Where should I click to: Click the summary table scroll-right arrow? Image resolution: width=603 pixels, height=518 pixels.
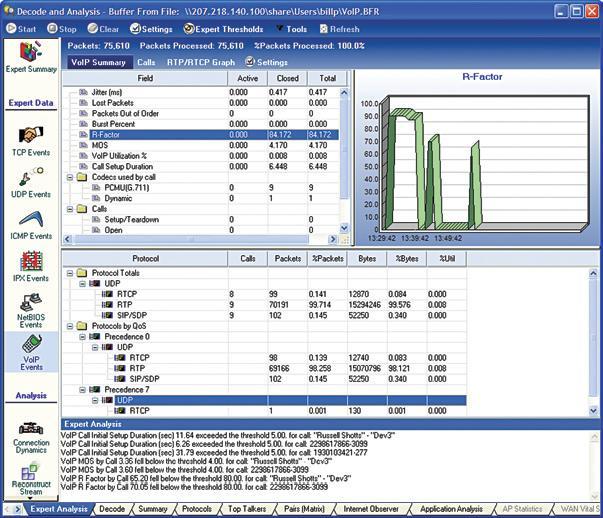click(x=333, y=239)
